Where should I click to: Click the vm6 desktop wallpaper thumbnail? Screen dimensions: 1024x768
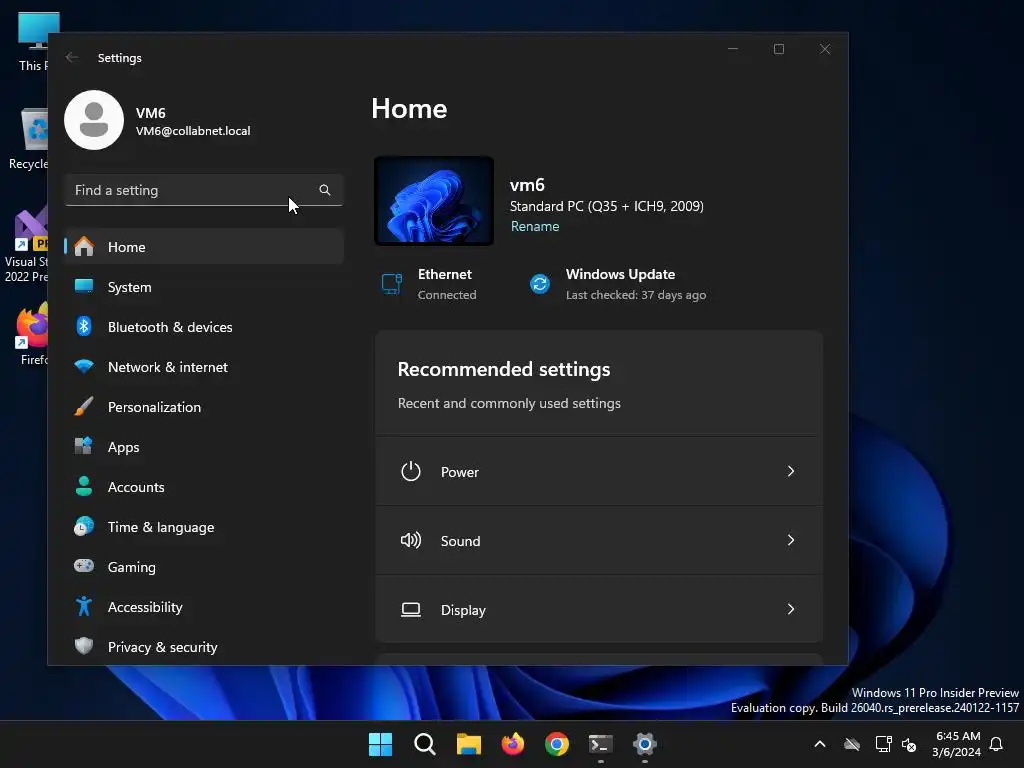click(434, 201)
